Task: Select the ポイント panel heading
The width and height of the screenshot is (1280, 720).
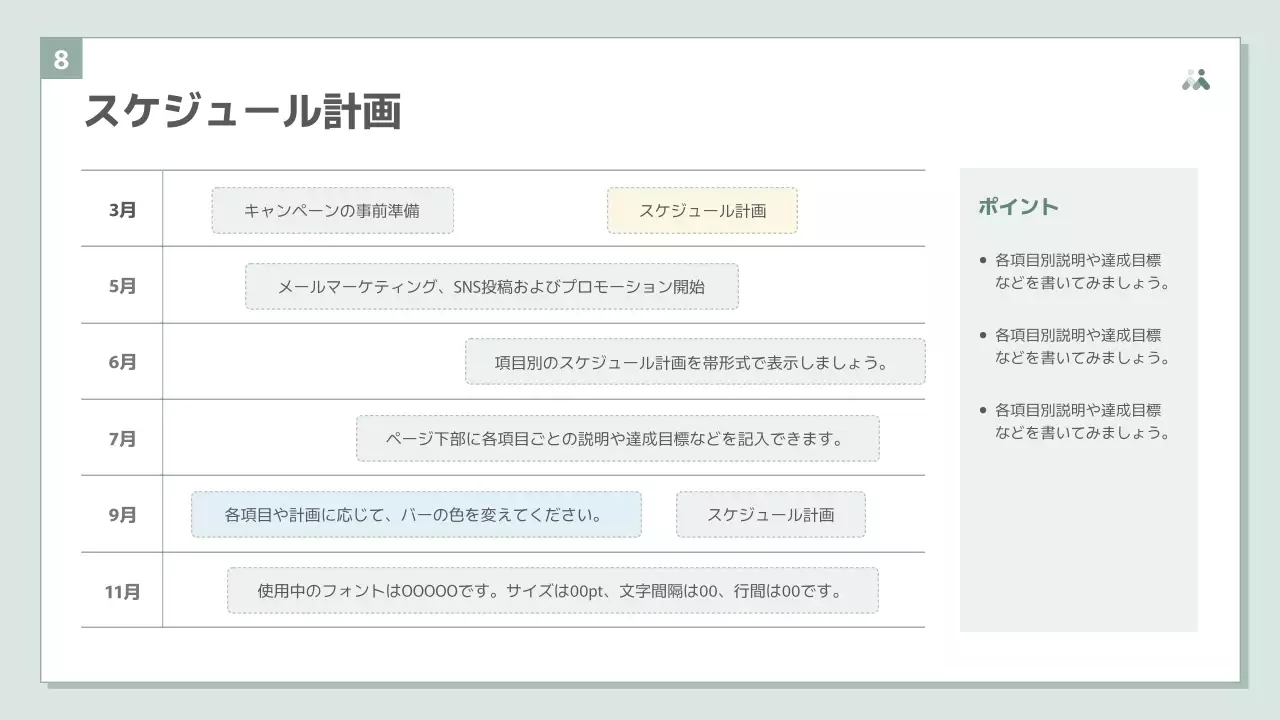Action: point(1018,207)
